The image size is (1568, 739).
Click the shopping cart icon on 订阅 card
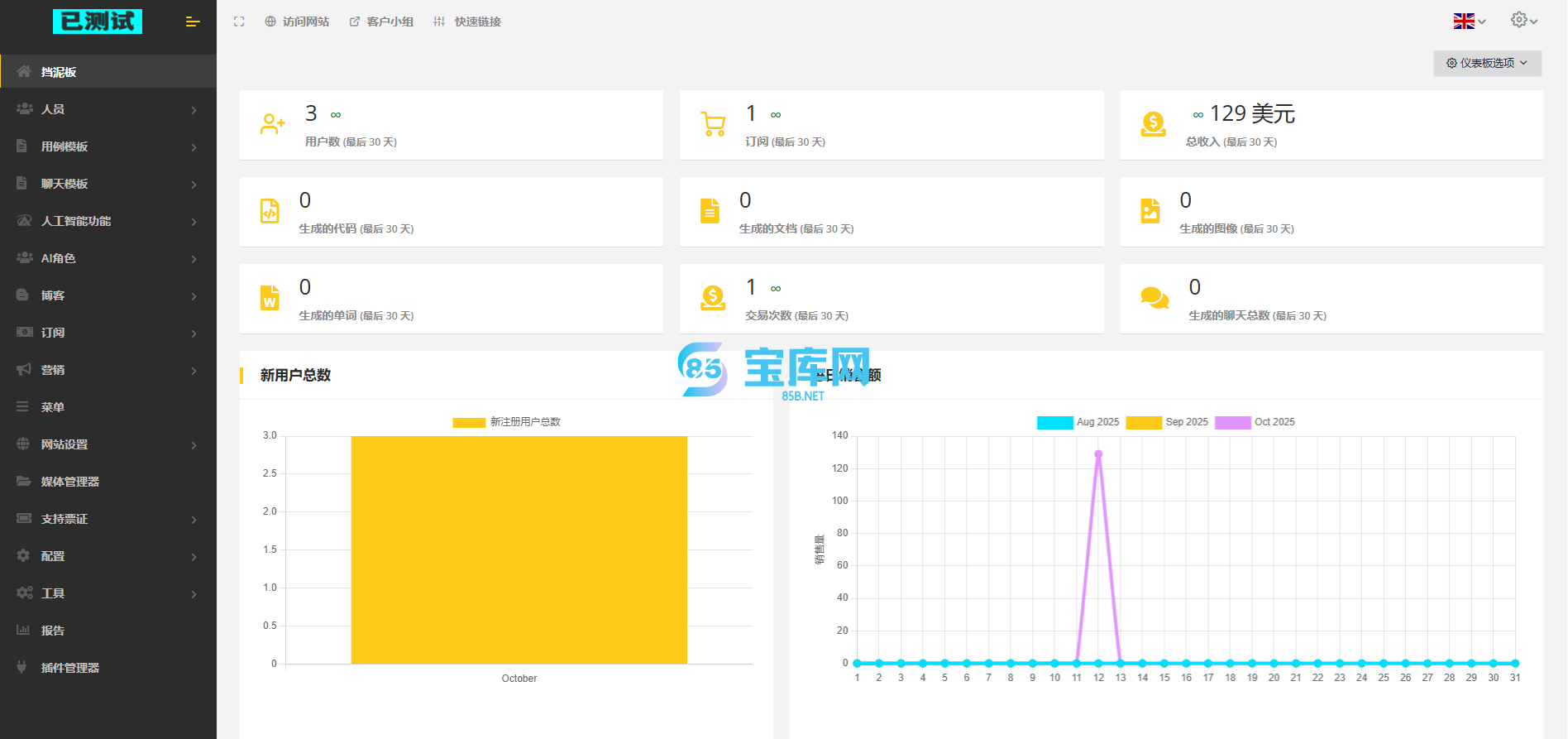point(713,124)
